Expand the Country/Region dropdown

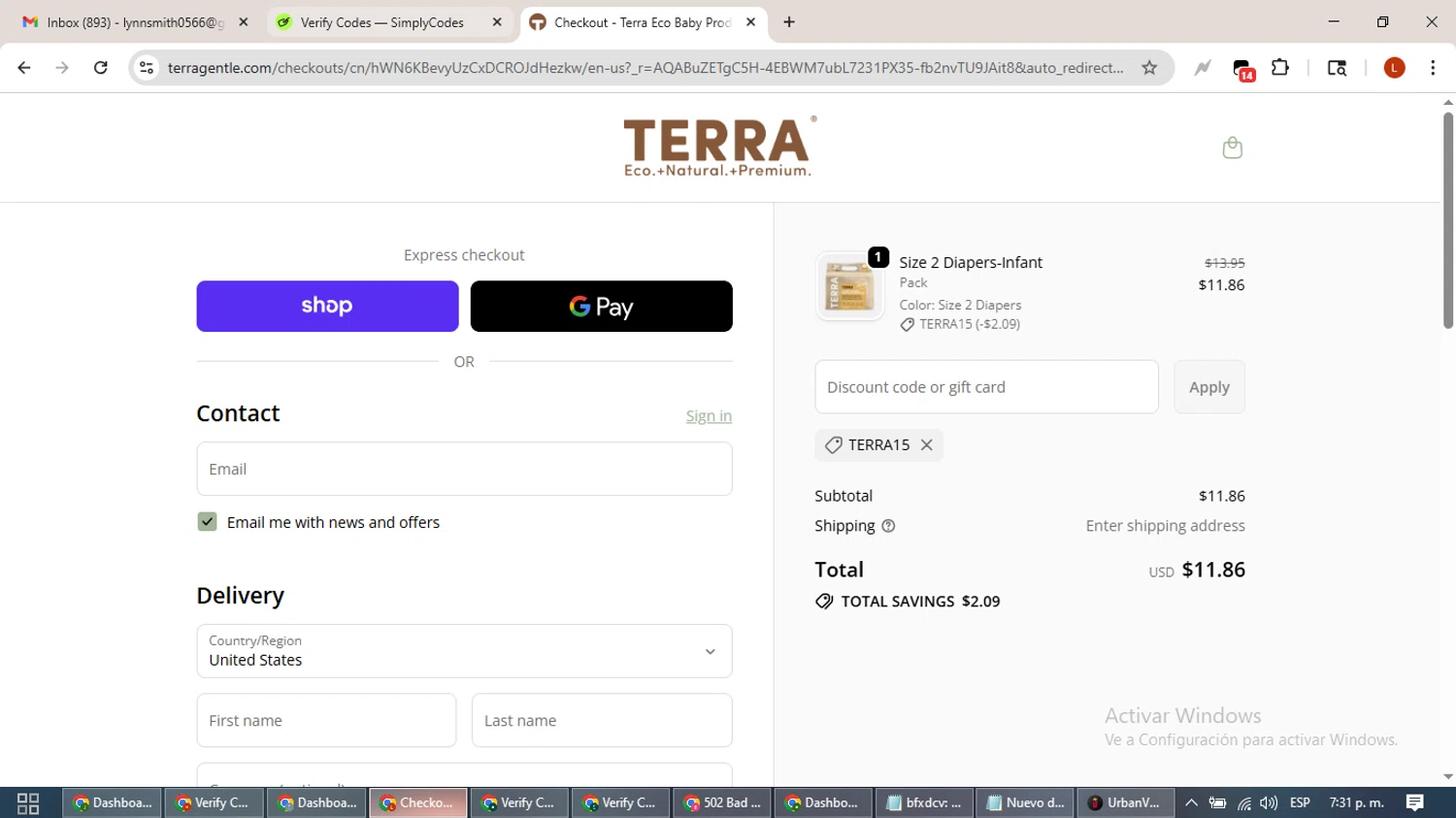coord(464,651)
